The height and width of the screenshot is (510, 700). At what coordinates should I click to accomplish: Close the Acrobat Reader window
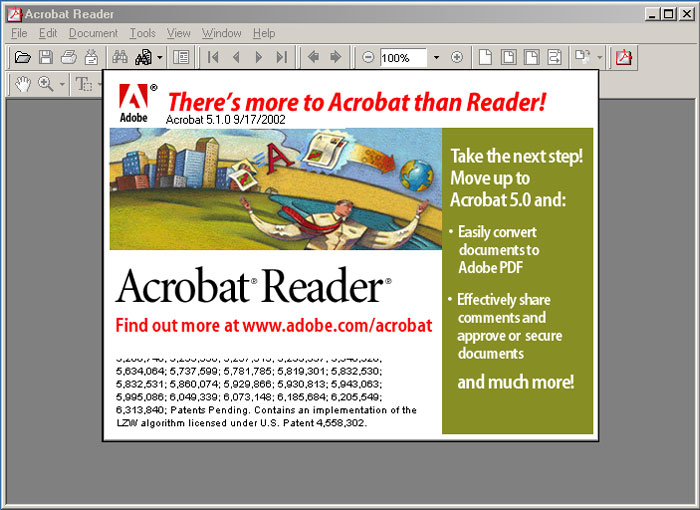[x=687, y=14]
